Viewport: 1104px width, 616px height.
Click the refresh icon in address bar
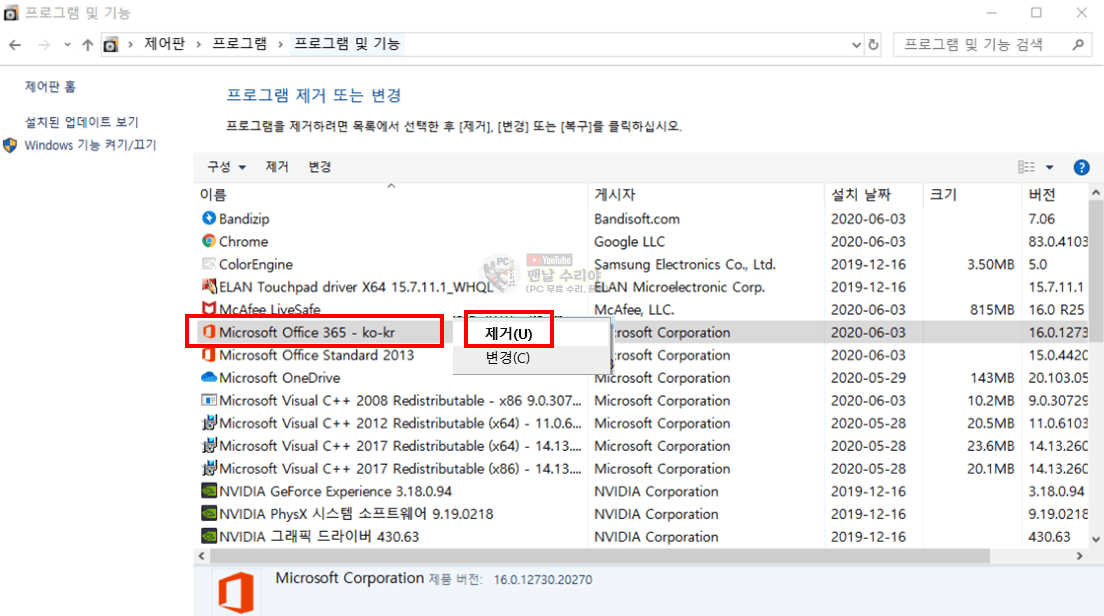pos(874,44)
